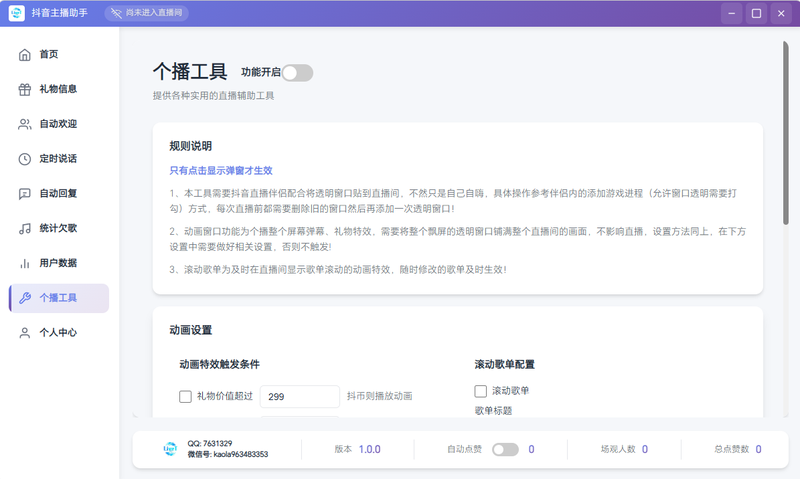The height and width of the screenshot is (479, 800).
Task: Click the bar chart icon for 用户数据
Action: pyautogui.click(x=25, y=263)
